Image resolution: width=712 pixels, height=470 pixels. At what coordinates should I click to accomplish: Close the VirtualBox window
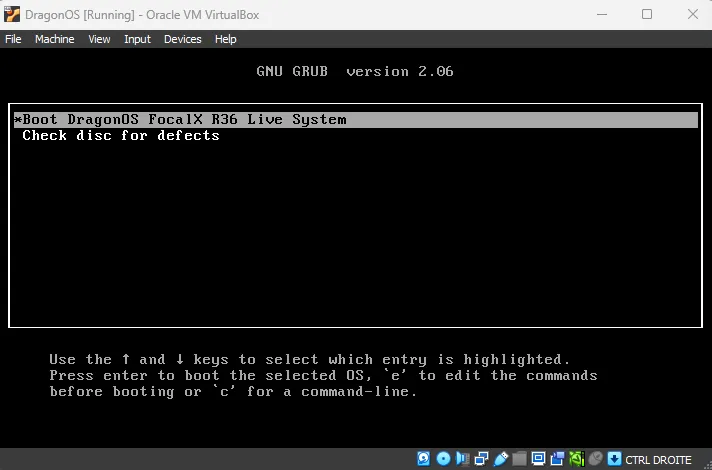click(693, 15)
